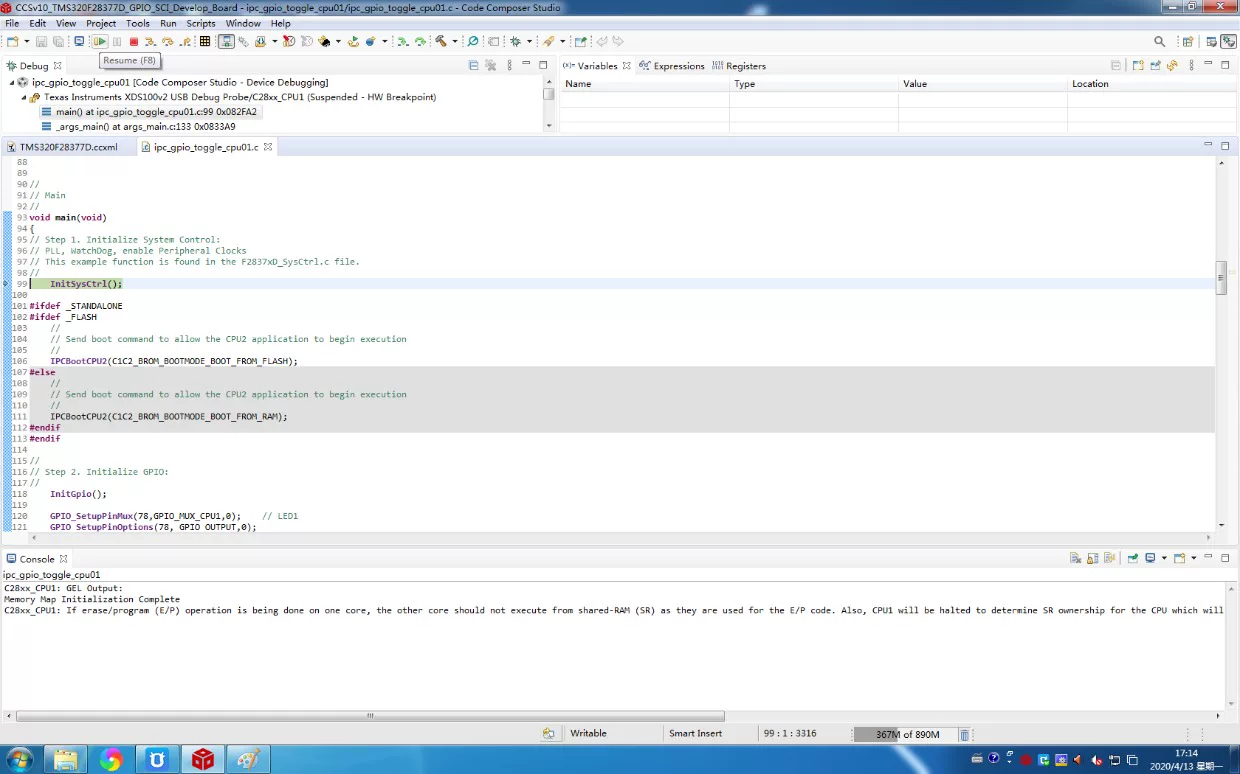Open the Windows Start button
The height and width of the screenshot is (774, 1240).
[x=20, y=760]
